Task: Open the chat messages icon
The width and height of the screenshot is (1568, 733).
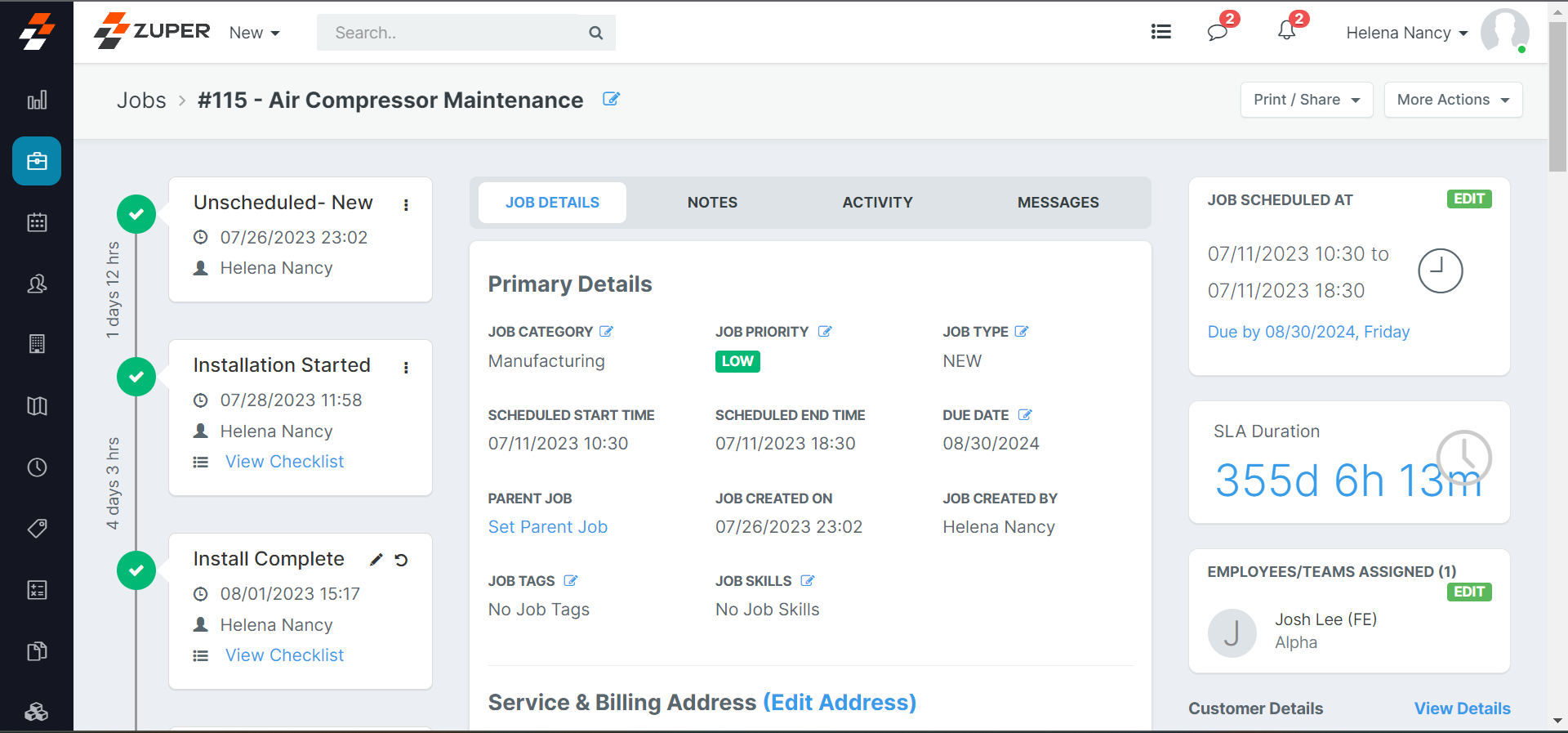Action: coord(1217,32)
